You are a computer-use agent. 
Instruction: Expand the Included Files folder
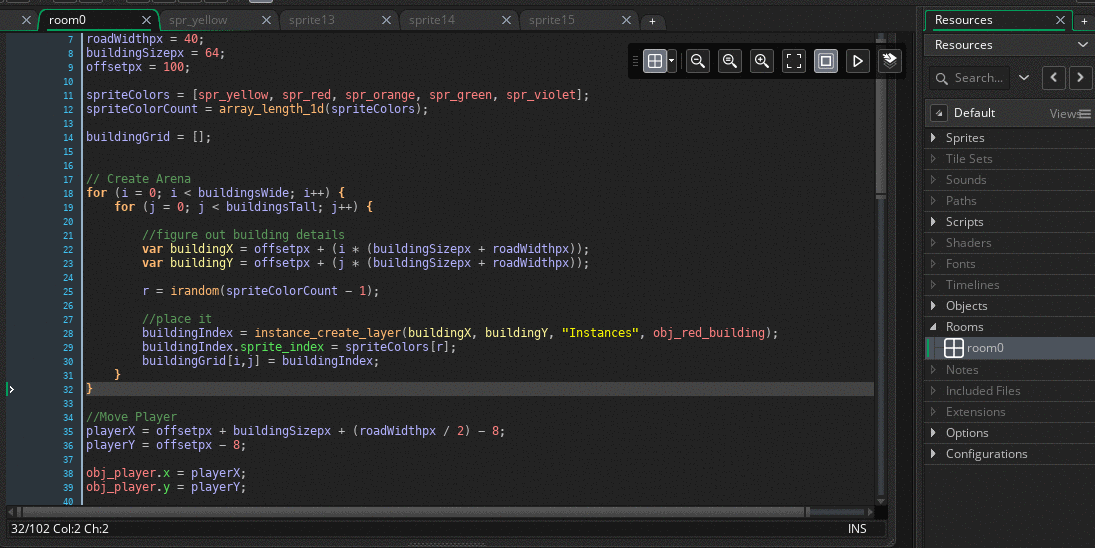(934, 390)
